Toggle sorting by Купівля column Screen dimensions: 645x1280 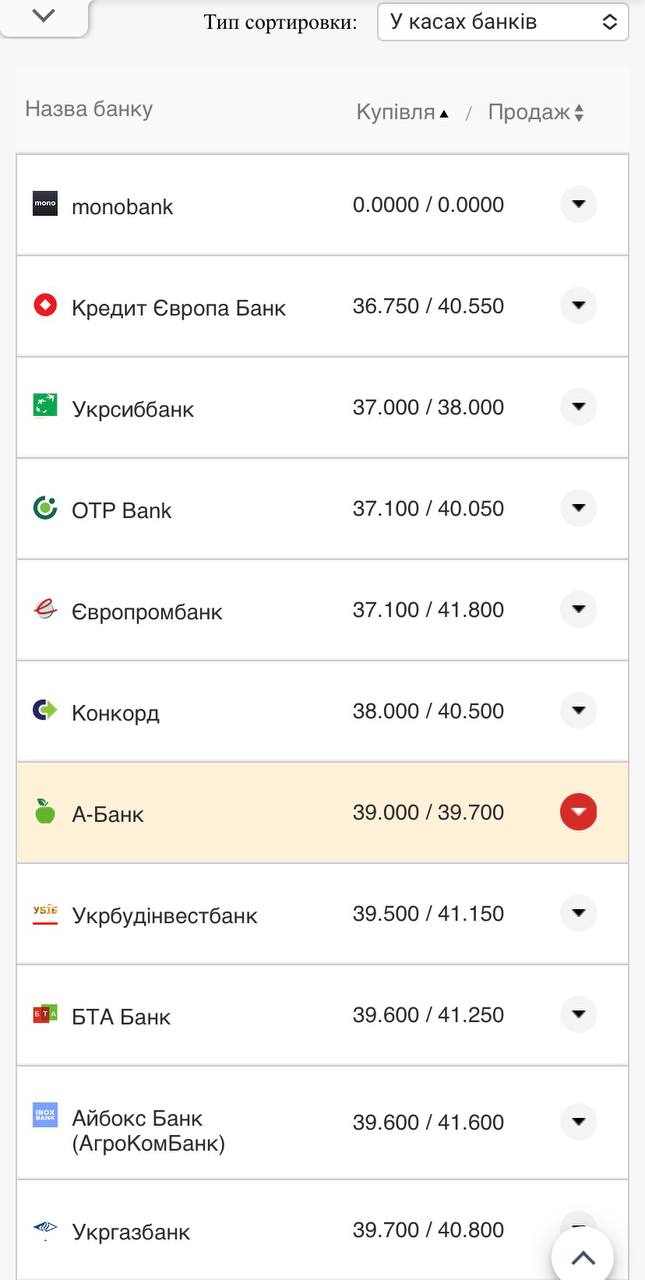click(398, 112)
